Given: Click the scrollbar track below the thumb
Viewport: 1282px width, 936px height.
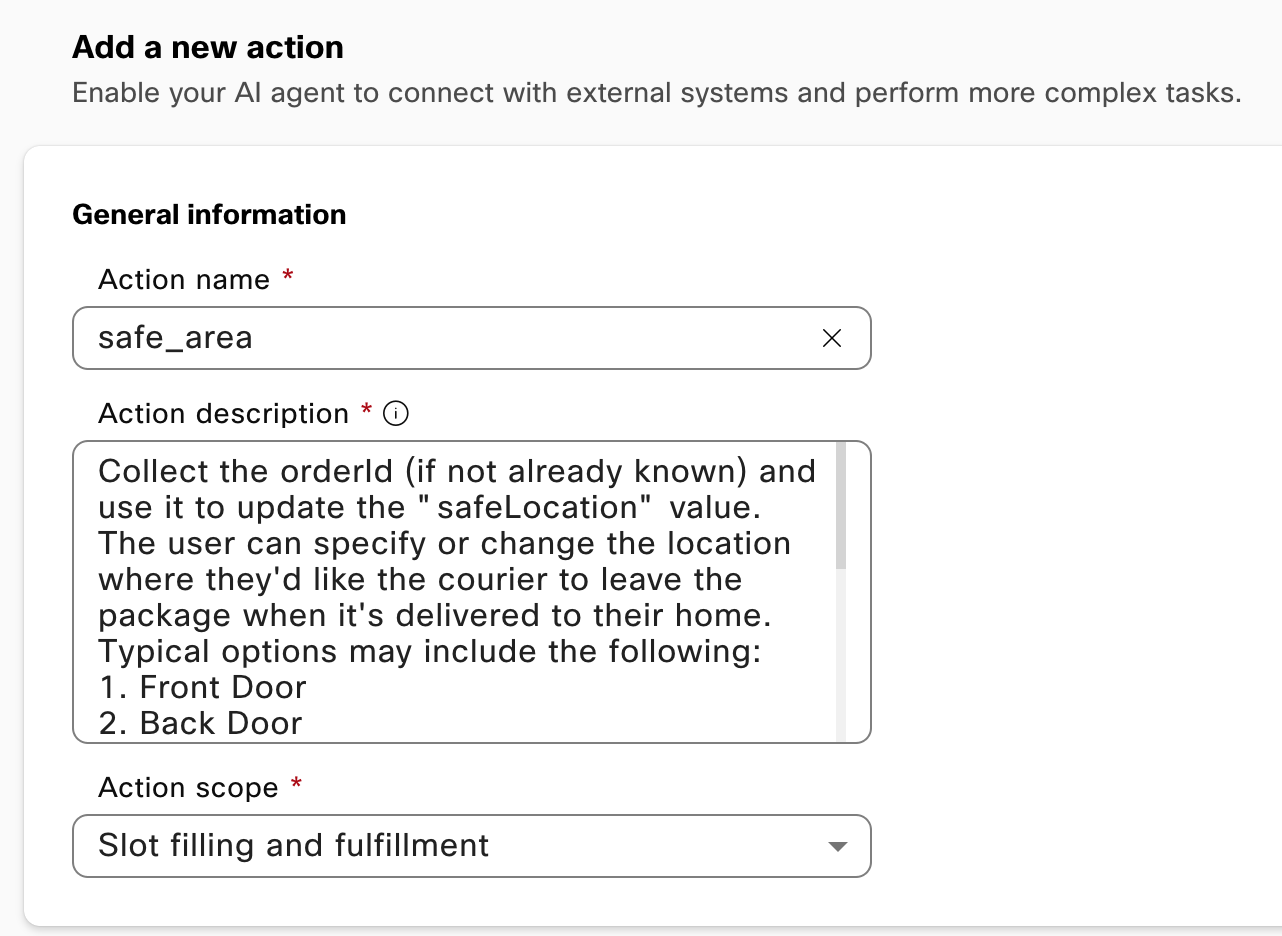Looking at the screenshot, I should click(841, 656).
